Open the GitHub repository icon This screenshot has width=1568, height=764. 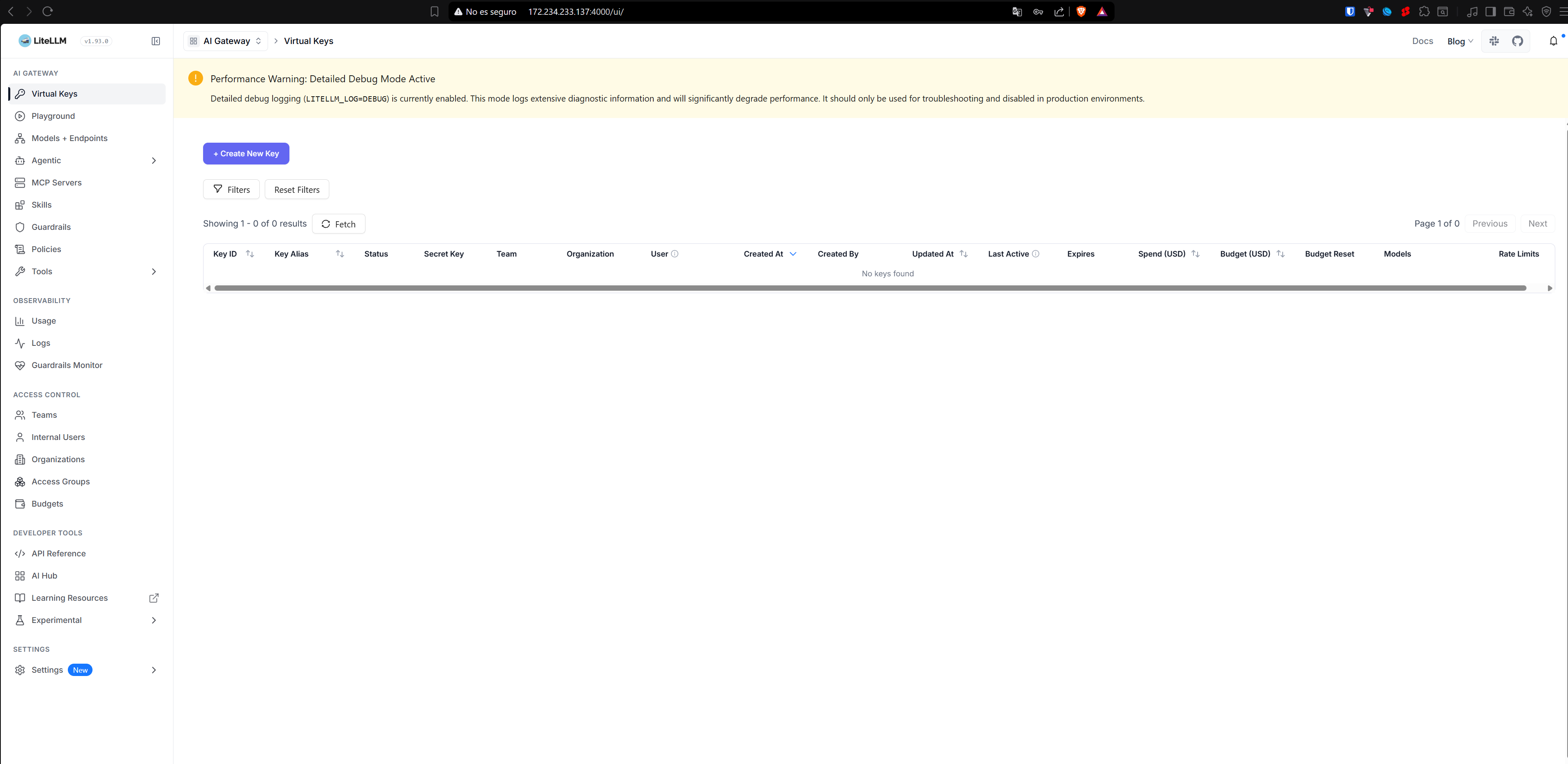[x=1517, y=42]
